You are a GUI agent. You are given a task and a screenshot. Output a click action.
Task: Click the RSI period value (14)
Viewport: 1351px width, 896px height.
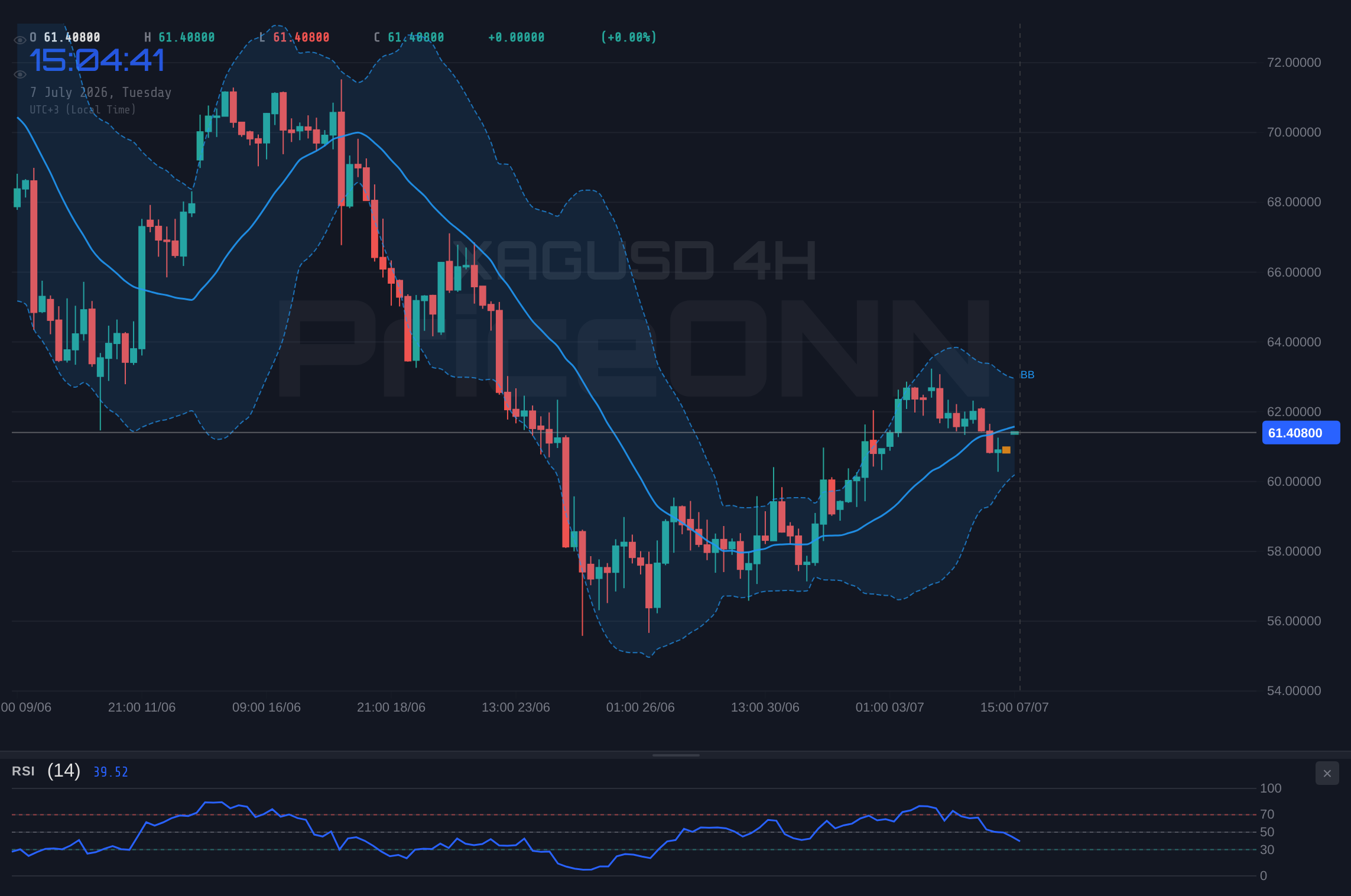click(x=64, y=771)
